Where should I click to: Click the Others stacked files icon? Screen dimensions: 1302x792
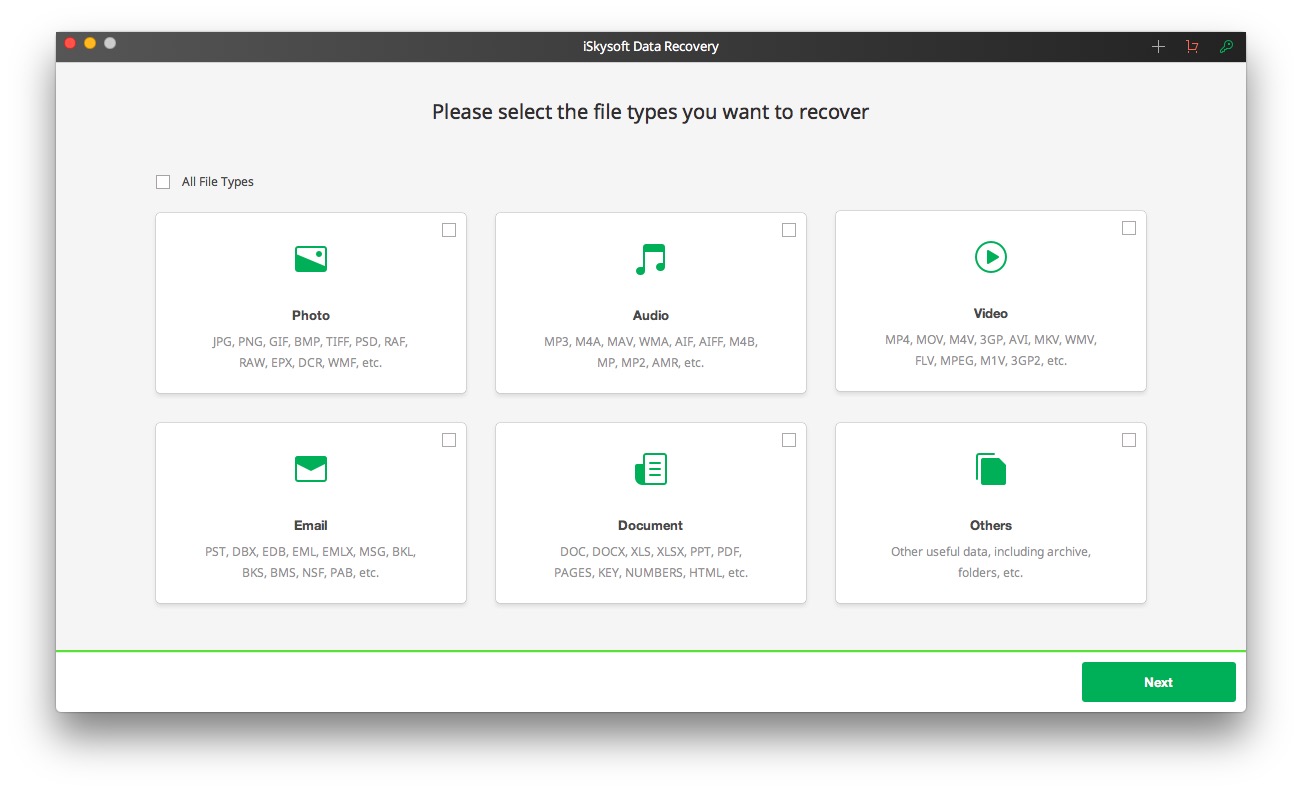click(990, 469)
